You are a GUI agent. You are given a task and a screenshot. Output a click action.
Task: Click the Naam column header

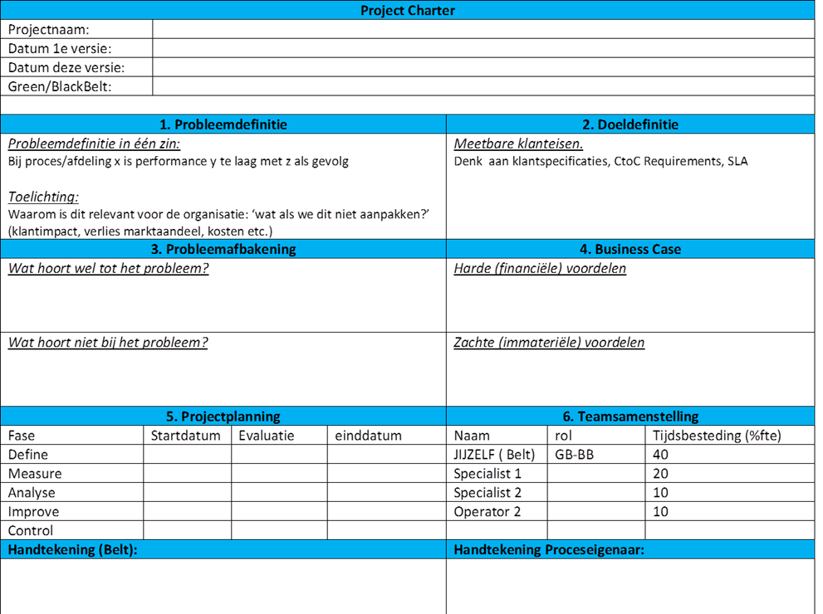click(497, 435)
